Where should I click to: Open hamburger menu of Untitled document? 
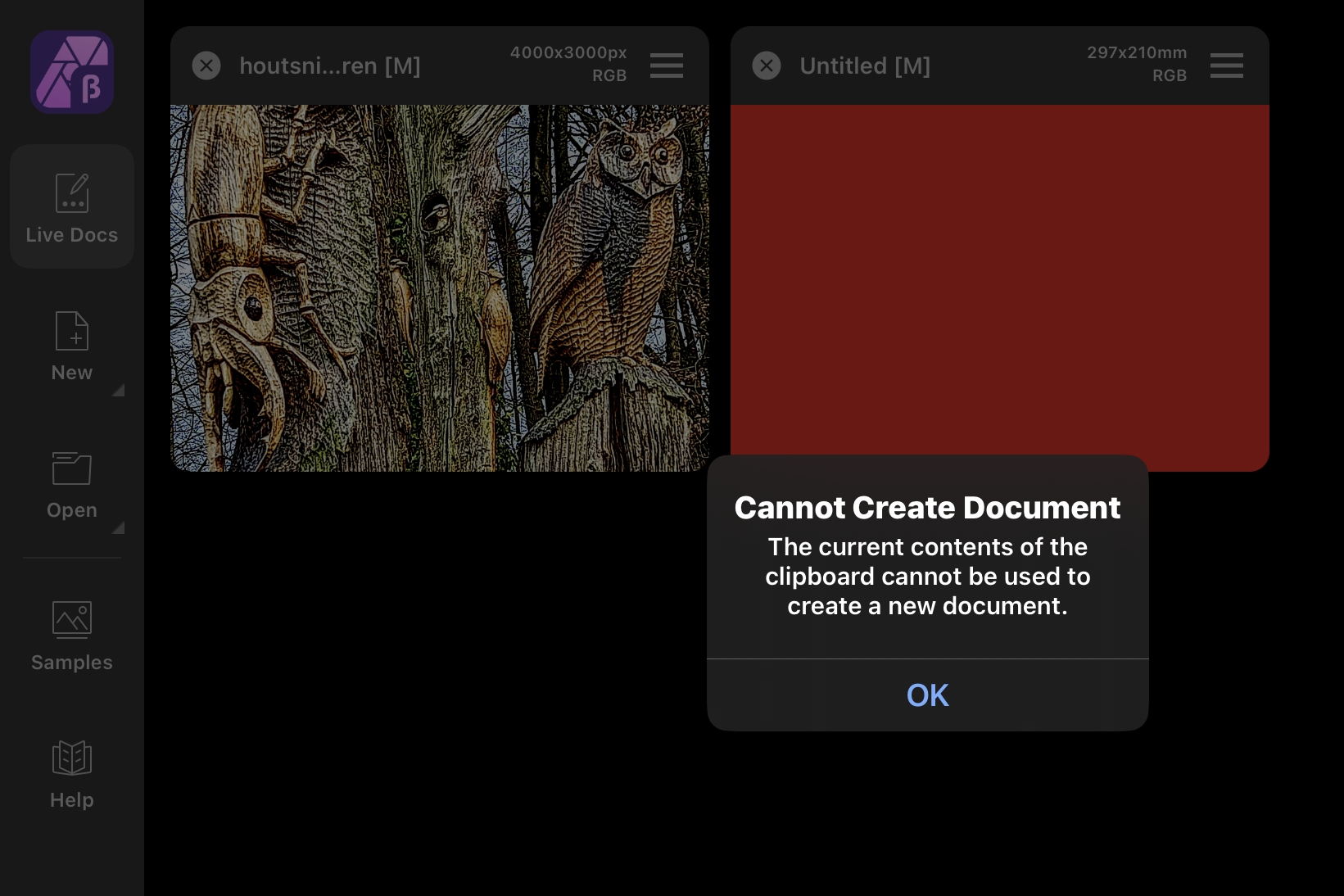click(x=1227, y=66)
